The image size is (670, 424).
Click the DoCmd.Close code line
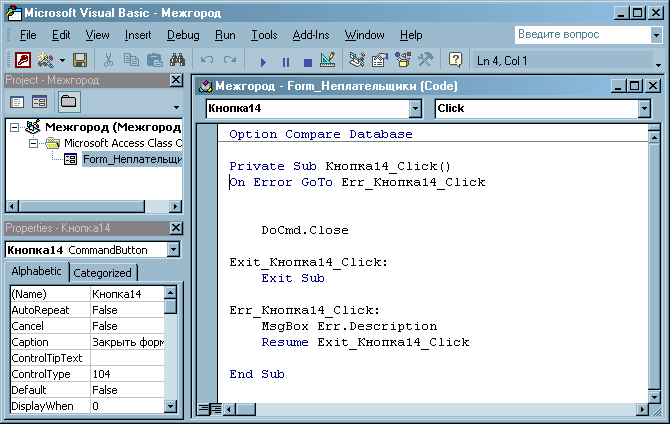[305, 230]
